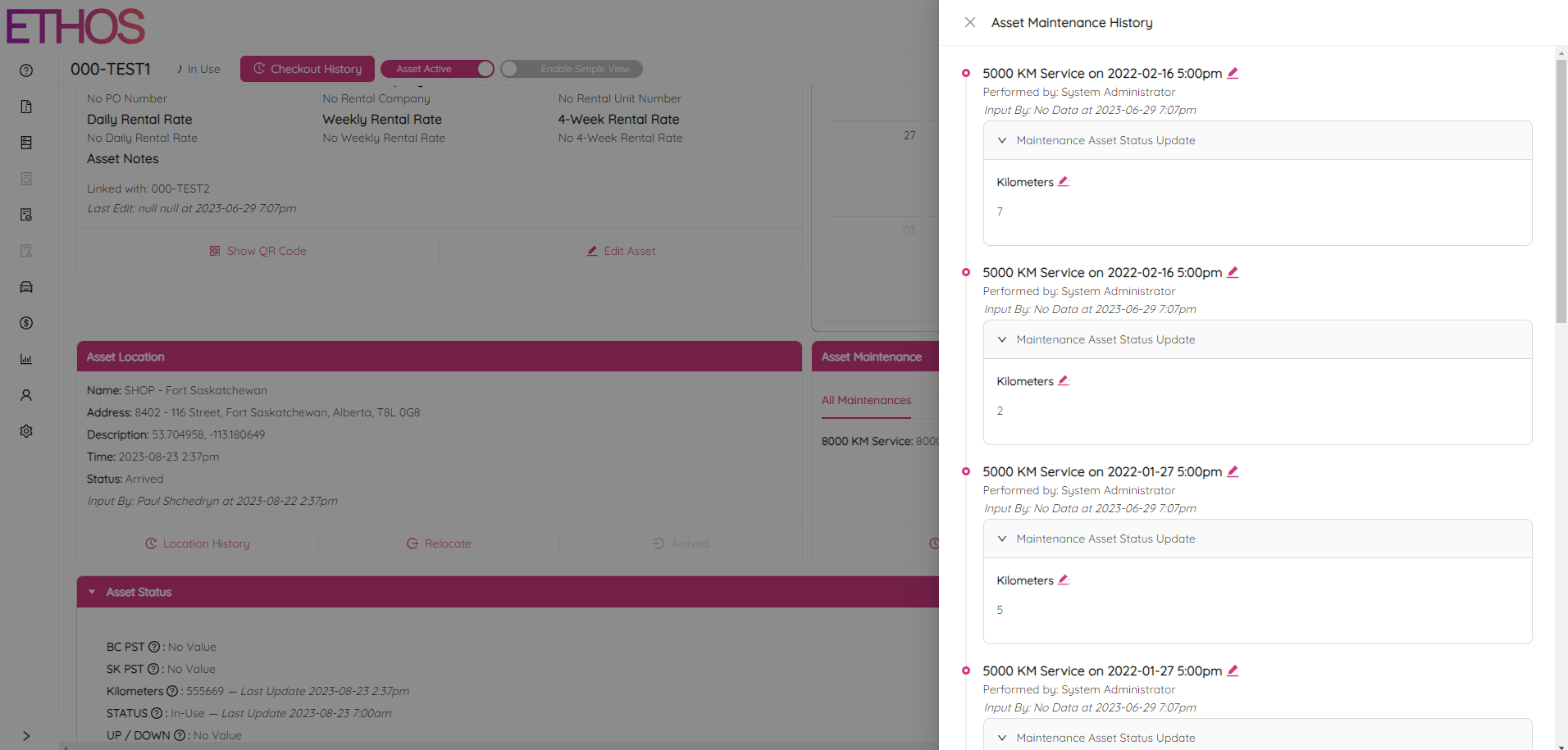Open the dollar sign billing sidebar icon
Screen dimensions: 1568x750
click(26, 323)
